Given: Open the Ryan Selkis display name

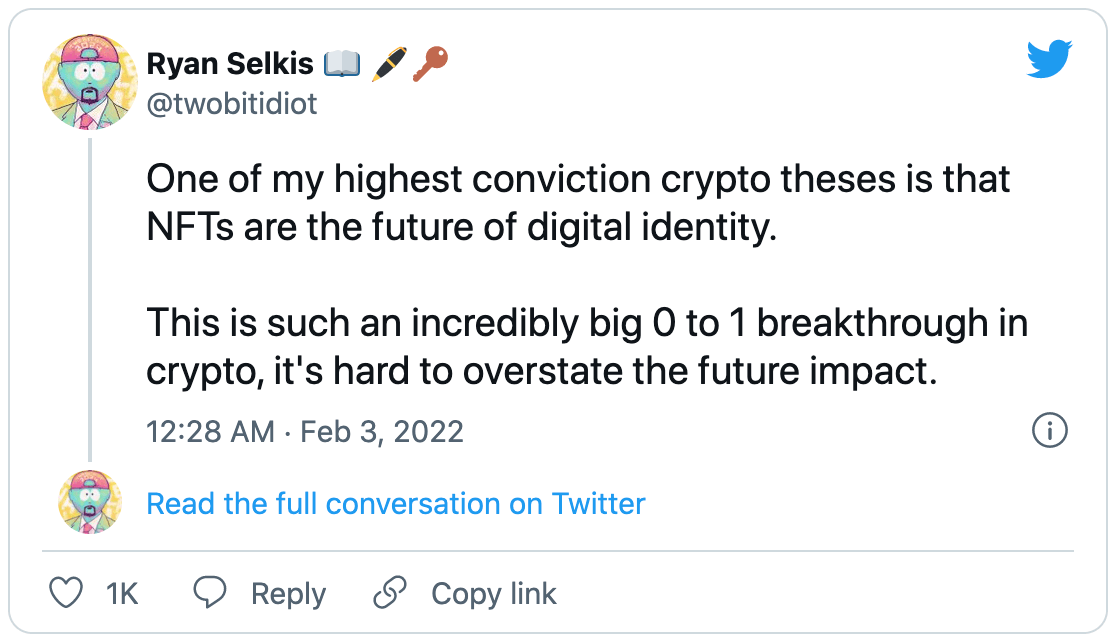Looking at the screenshot, I should coord(230,64).
